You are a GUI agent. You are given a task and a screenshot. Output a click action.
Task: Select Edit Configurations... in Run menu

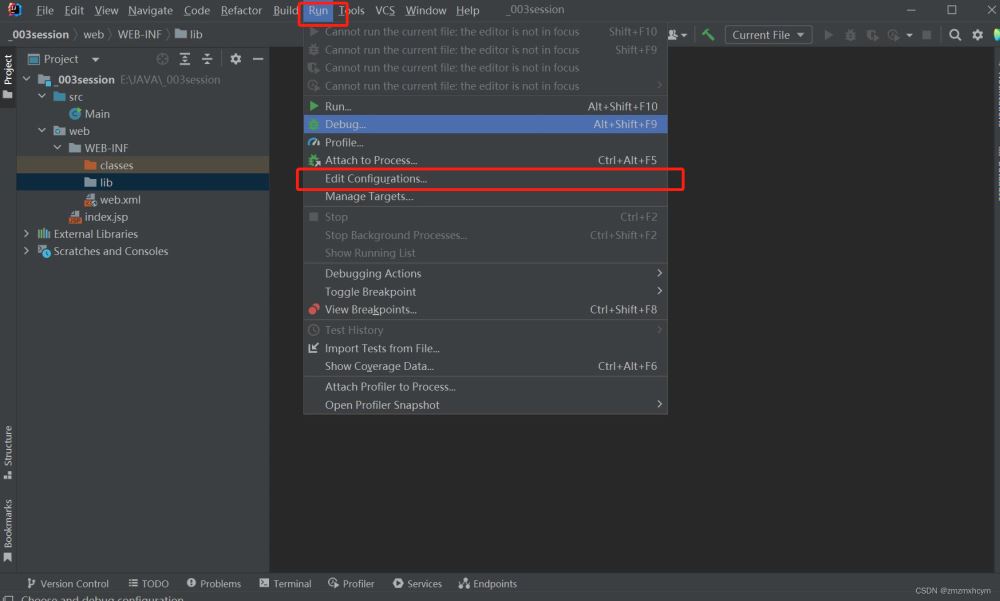pyautogui.click(x=376, y=179)
